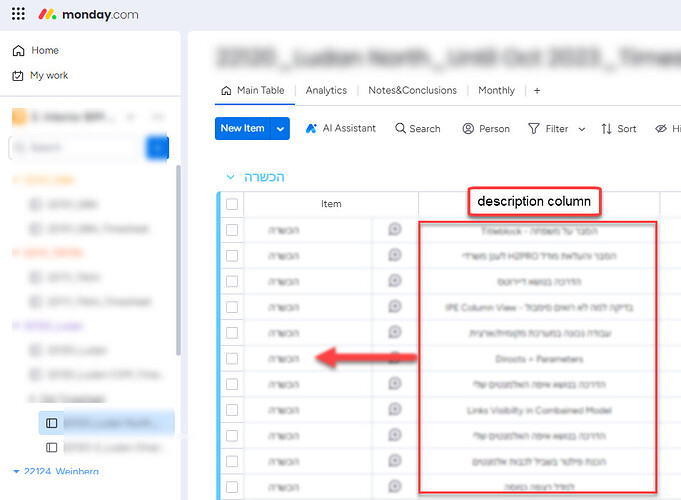The width and height of the screenshot is (681, 500).
Task: Select all items with header checkbox
Action: click(232, 204)
